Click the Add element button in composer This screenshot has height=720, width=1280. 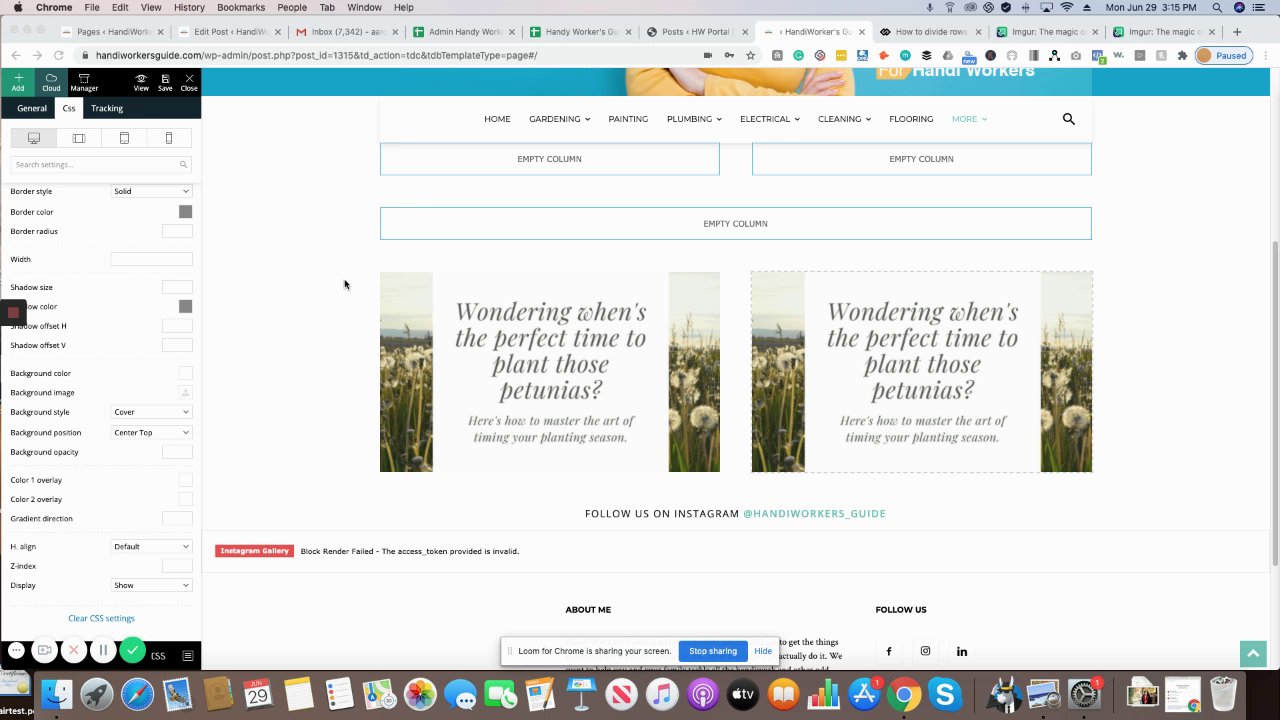[x=18, y=82]
